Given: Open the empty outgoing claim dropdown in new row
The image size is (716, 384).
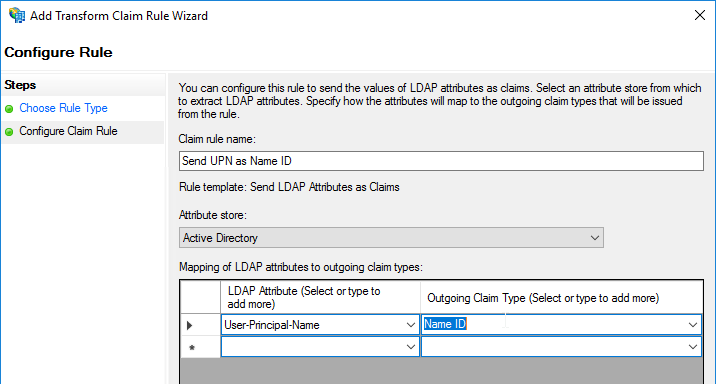Looking at the screenshot, I should pyautogui.click(x=693, y=347).
